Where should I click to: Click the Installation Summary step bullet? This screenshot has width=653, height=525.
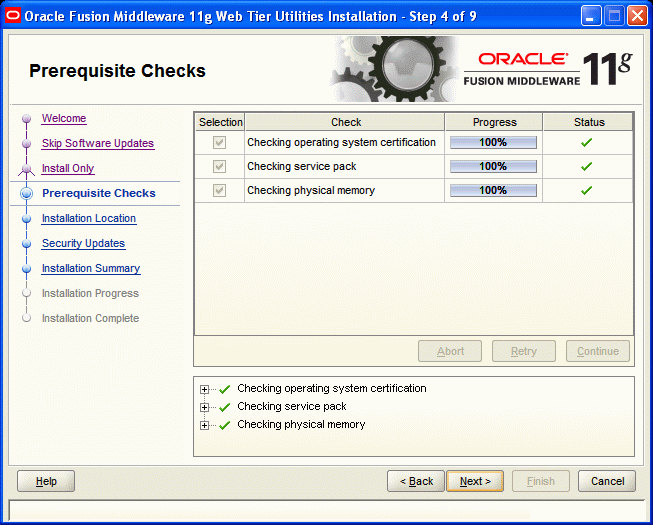click(27, 269)
